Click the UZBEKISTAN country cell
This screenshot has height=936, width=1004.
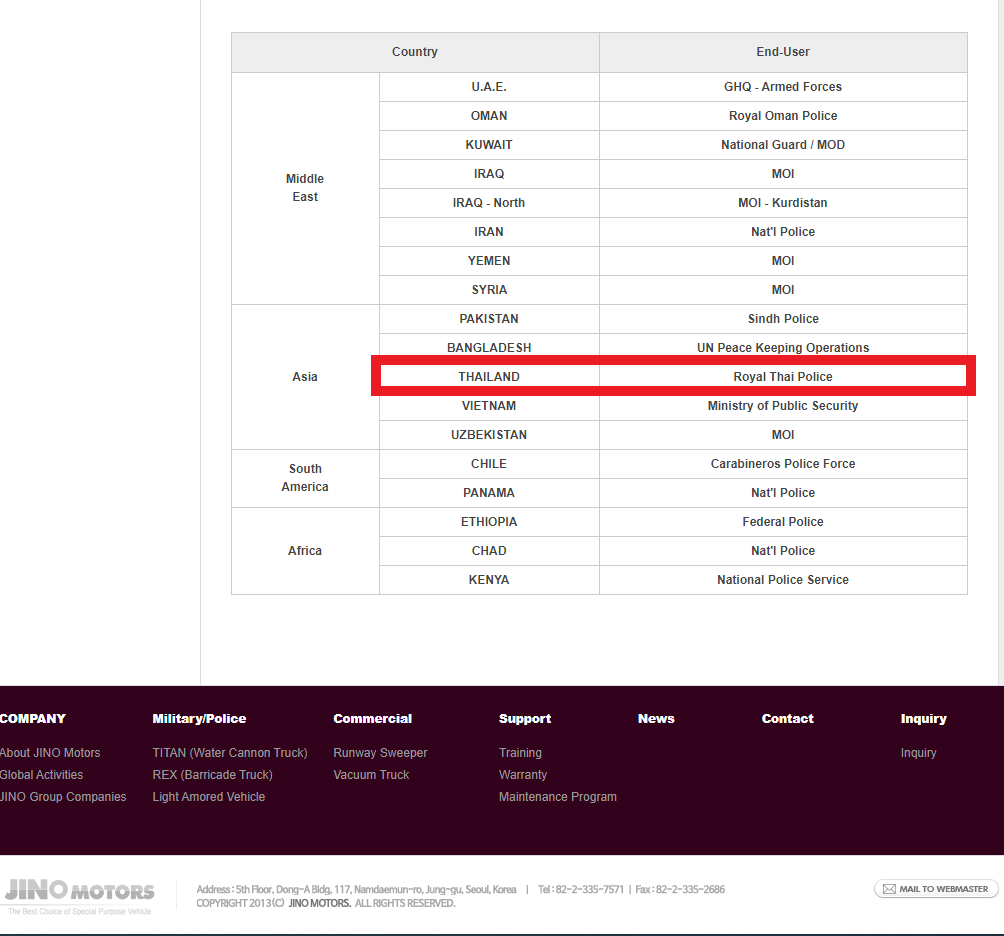pyautogui.click(x=489, y=435)
